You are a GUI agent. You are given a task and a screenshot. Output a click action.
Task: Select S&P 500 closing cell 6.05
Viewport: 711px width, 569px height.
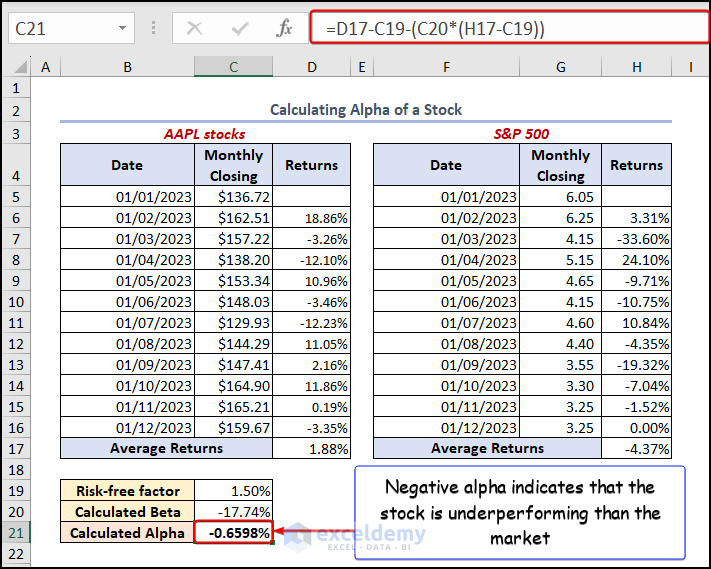(x=561, y=196)
